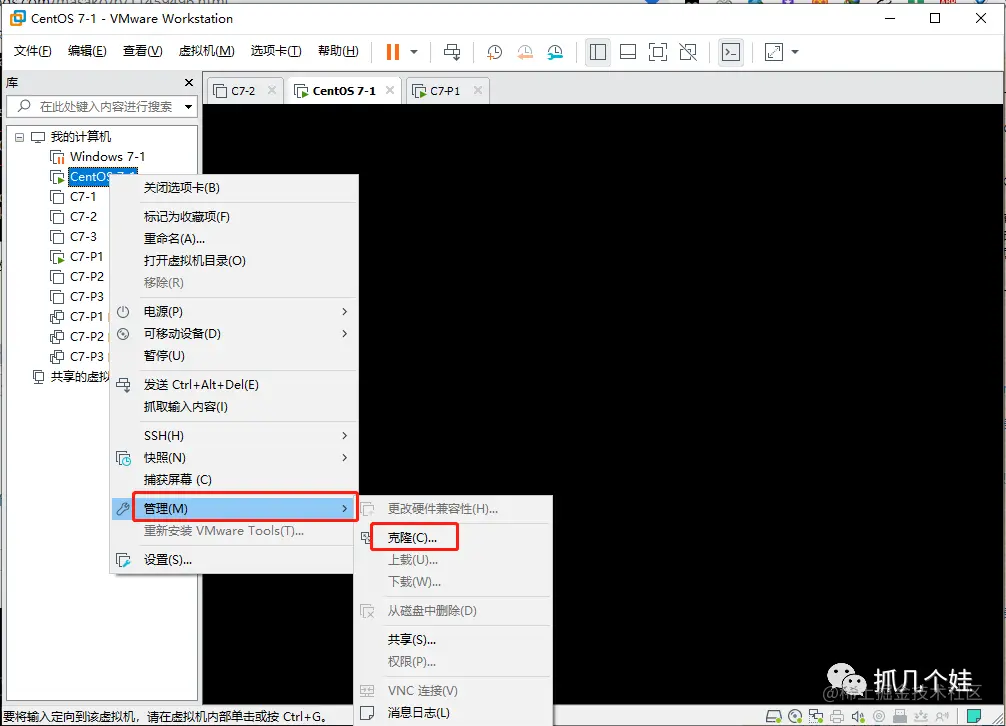Click the printer status bar icon
1006x726 pixels.
[837, 716]
